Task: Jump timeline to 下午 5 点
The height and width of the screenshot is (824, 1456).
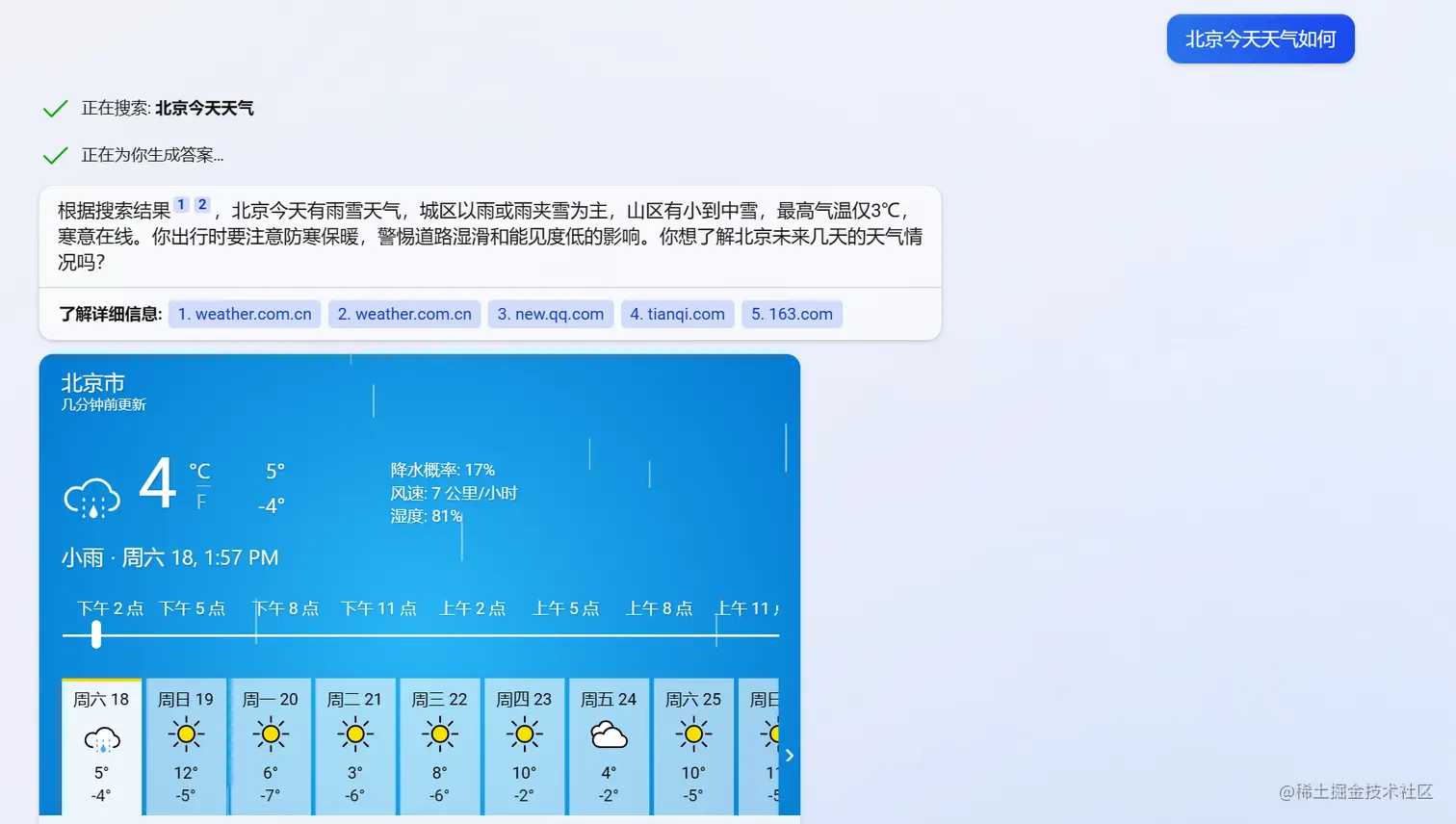Action: coord(192,608)
